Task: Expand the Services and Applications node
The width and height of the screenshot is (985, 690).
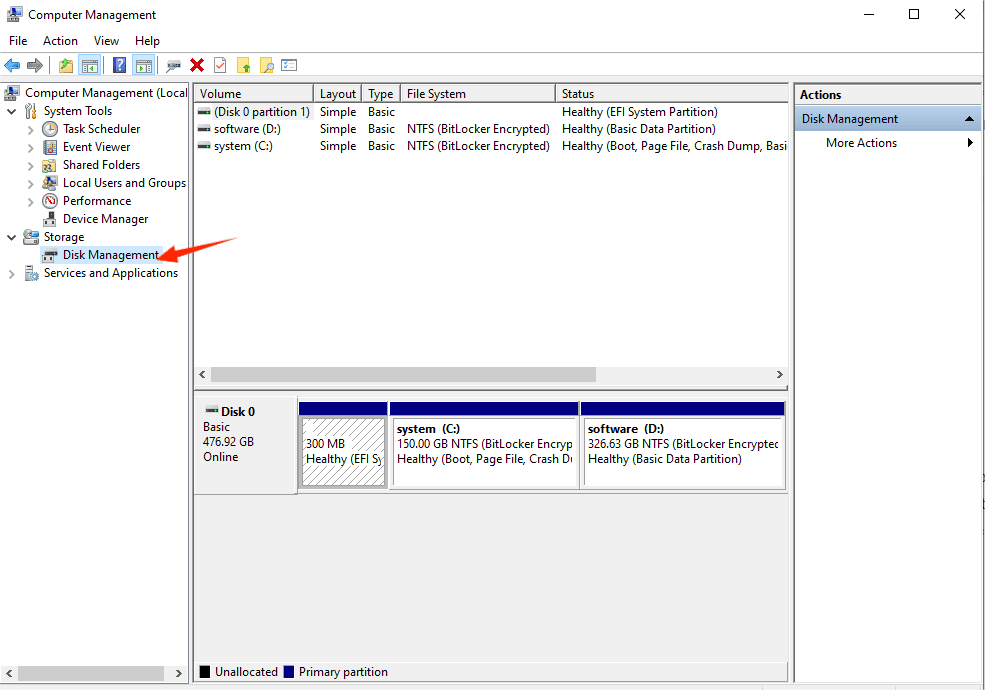Action: tap(12, 273)
